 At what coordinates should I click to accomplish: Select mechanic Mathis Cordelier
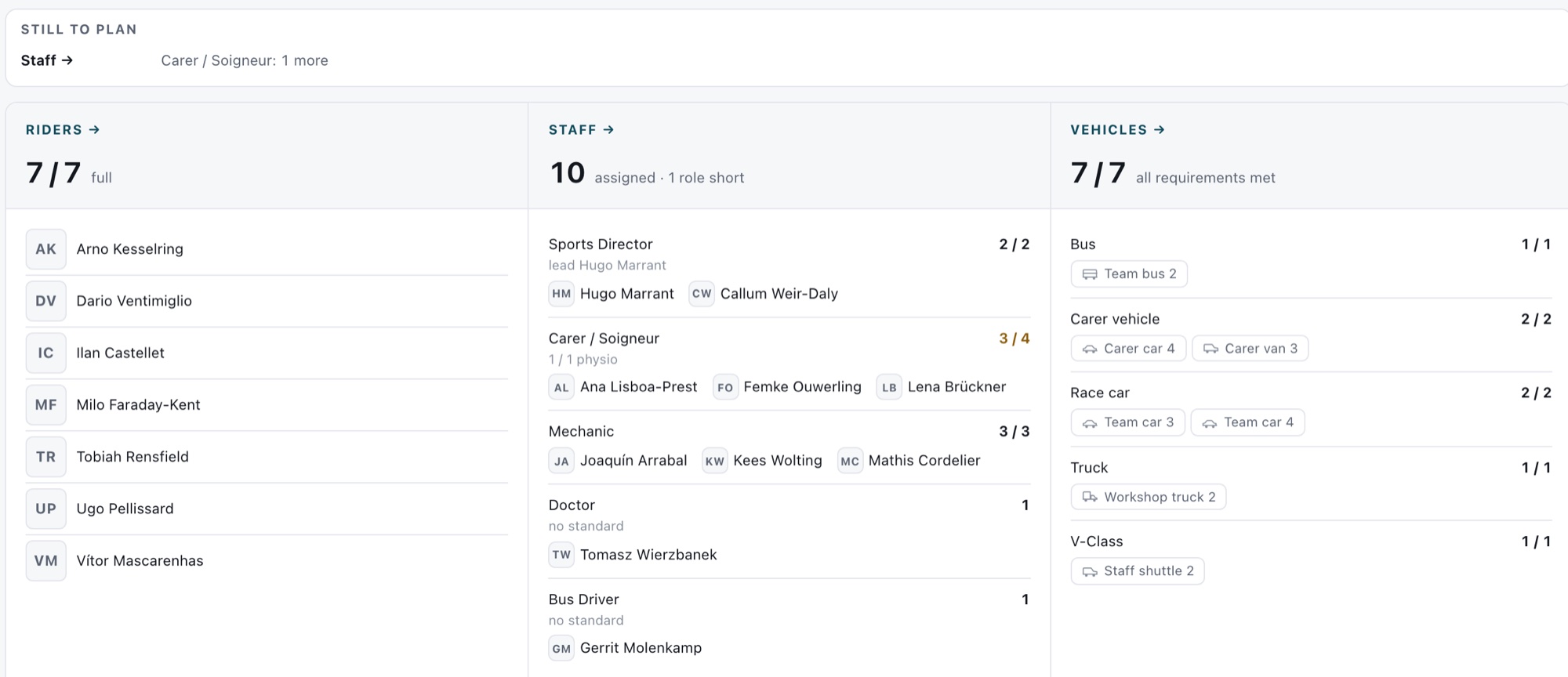click(x=909, y=461)
